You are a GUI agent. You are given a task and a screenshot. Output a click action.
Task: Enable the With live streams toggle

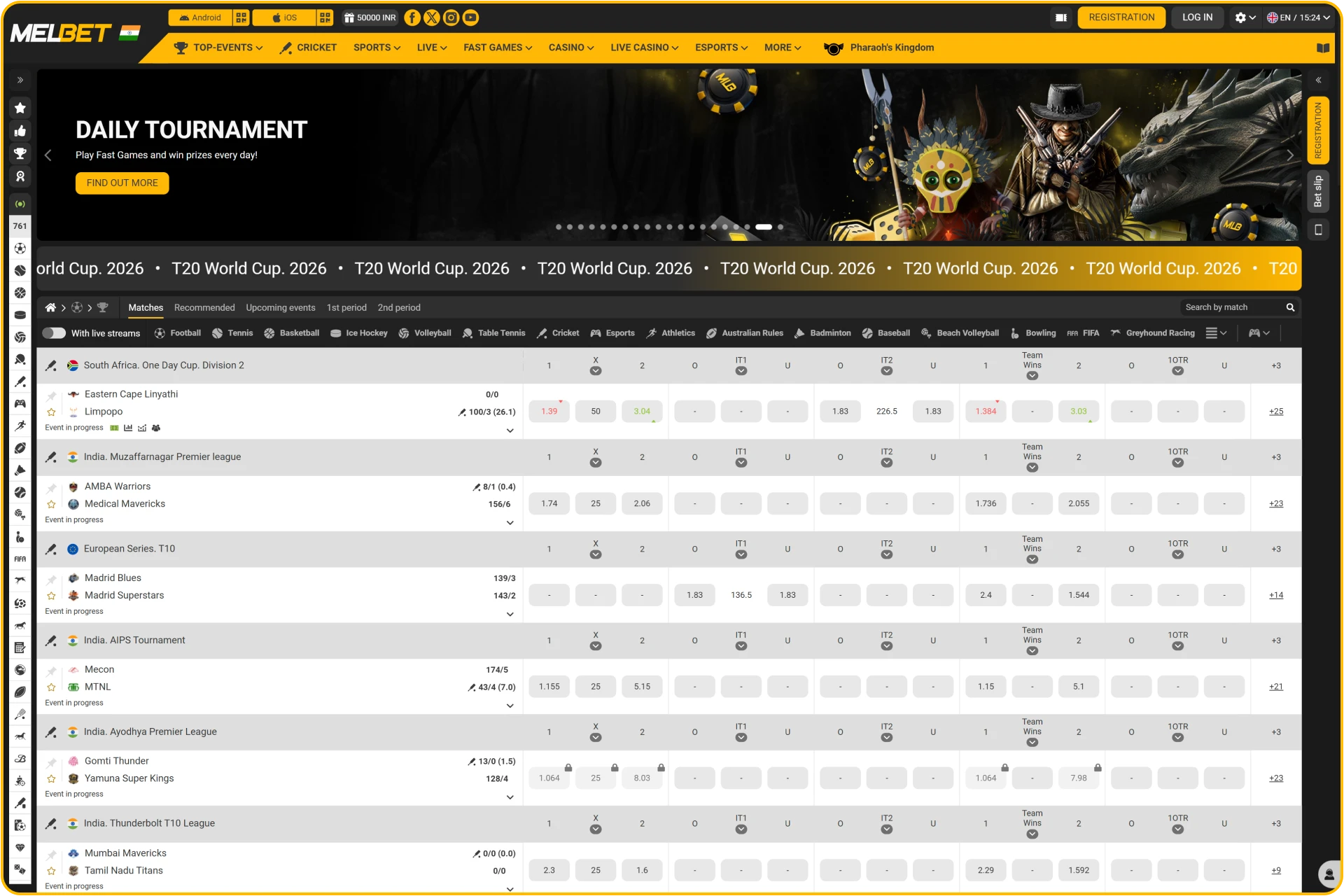coord(55,333)
